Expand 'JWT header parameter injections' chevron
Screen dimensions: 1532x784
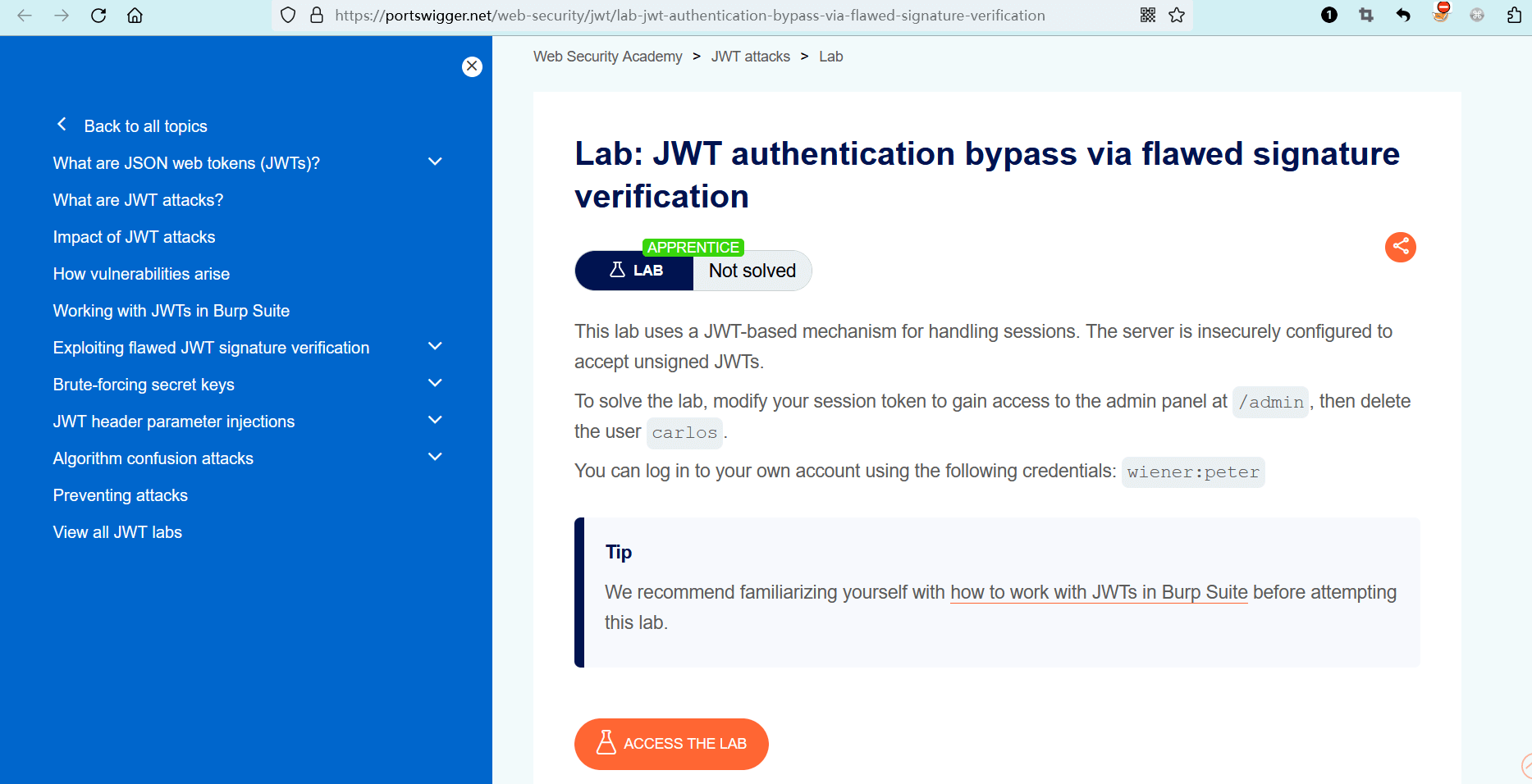tap(436, 420)
